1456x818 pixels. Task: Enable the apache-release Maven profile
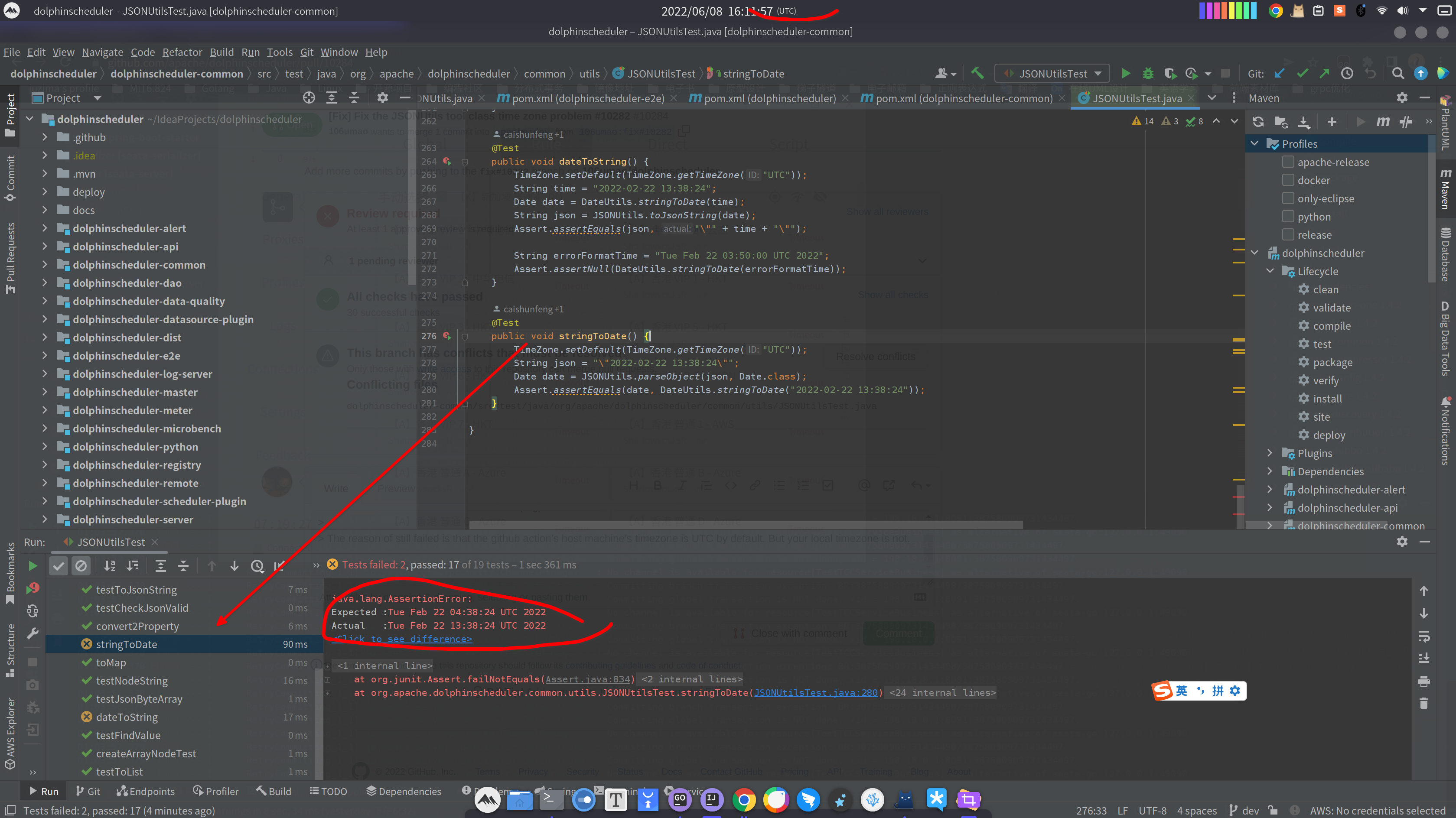1288,162
